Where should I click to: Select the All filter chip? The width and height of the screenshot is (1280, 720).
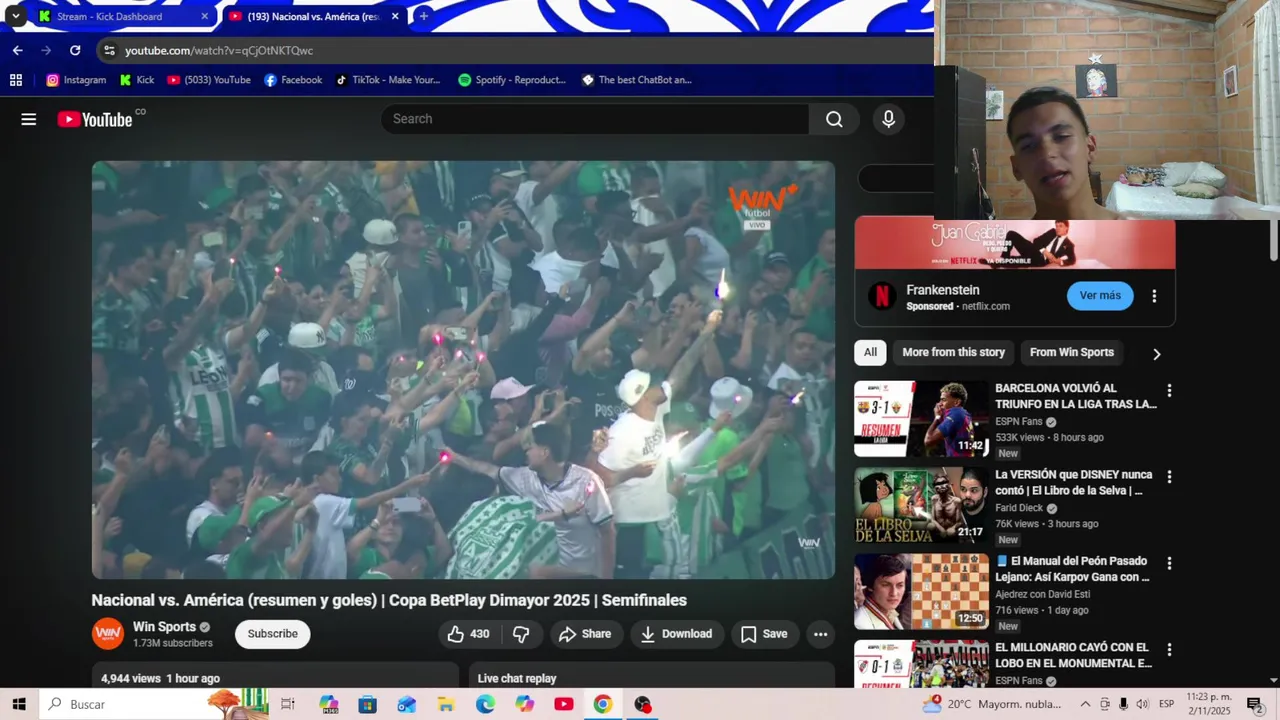[x=870, y=352]
